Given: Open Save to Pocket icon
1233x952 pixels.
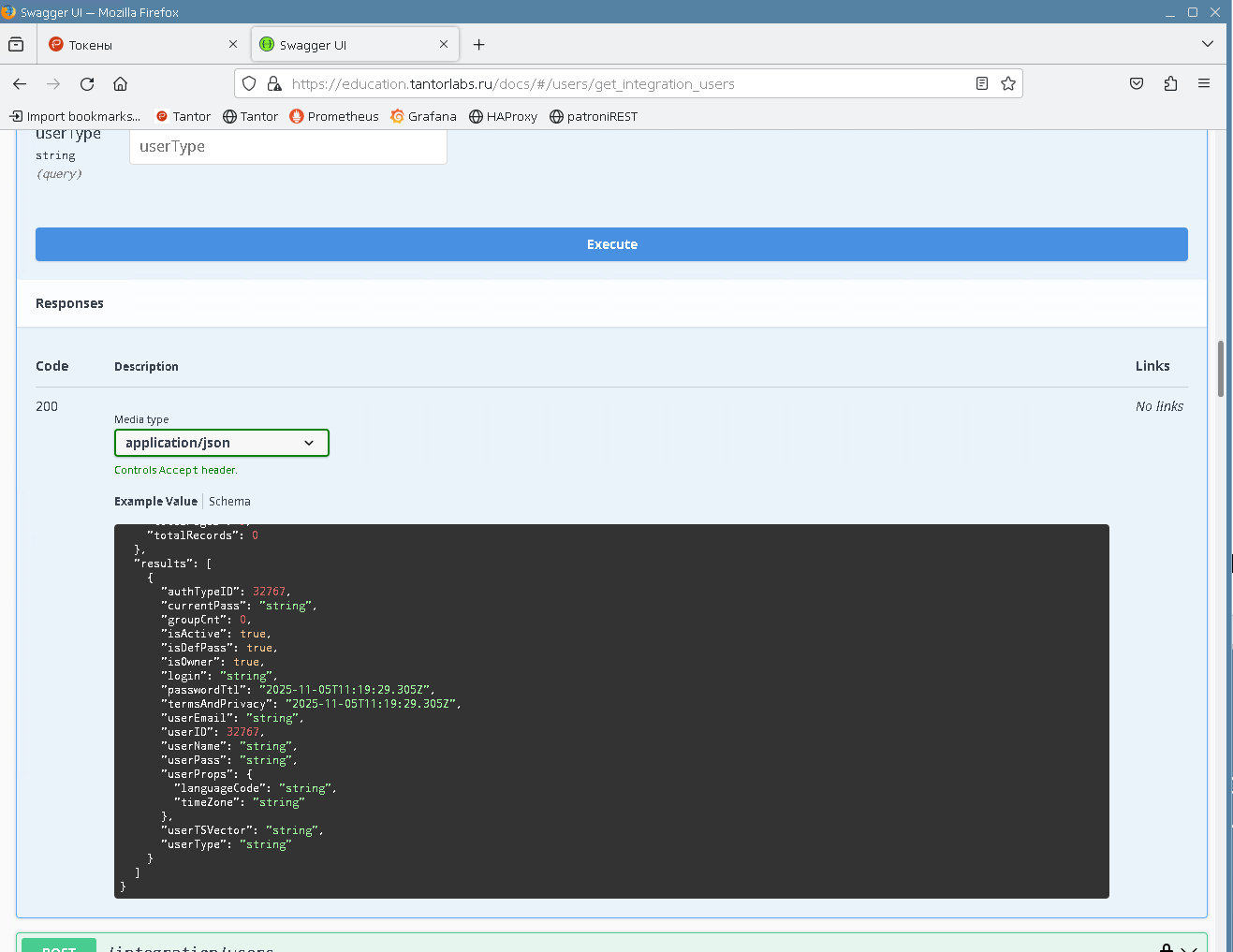Looking at the screenshot, I should (1137, 84).
